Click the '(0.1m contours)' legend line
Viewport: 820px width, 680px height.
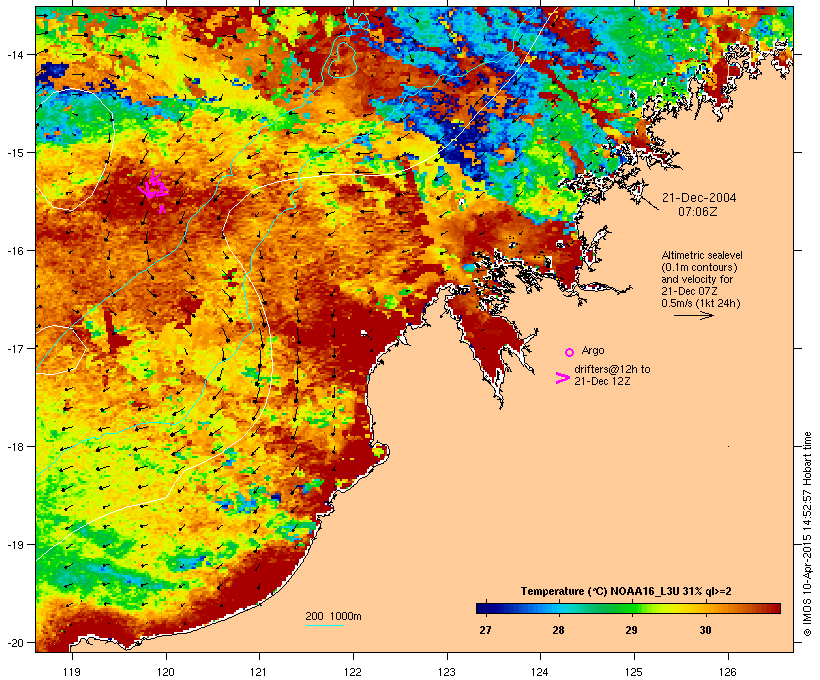(x=699, y=267)
